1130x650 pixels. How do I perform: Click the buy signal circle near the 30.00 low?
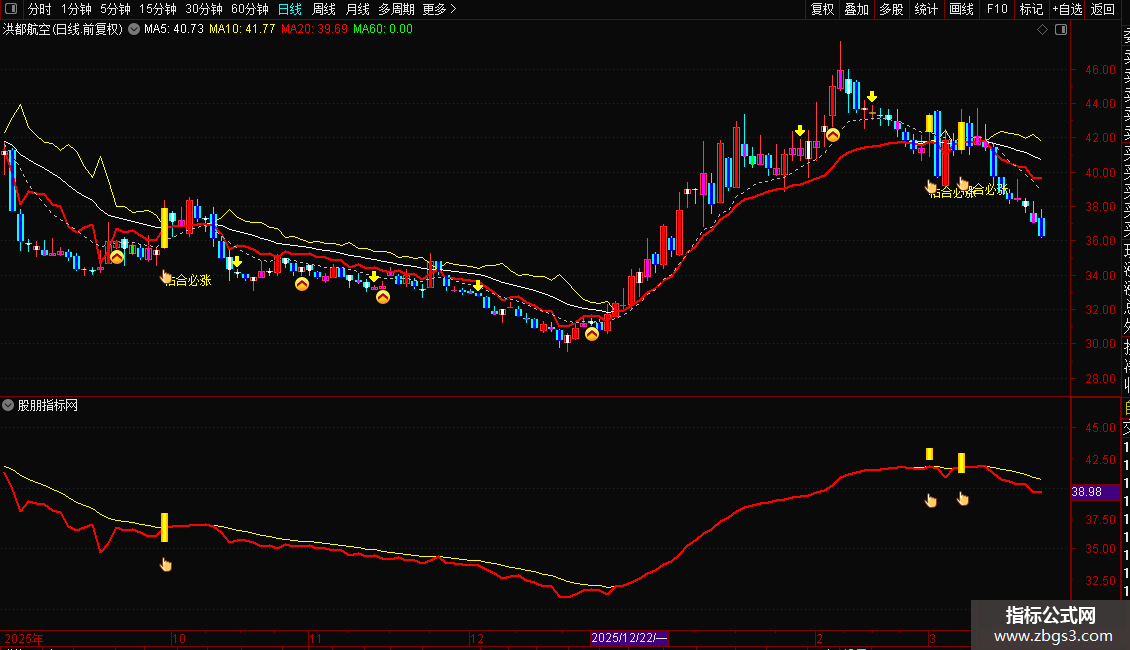point(592,334)
